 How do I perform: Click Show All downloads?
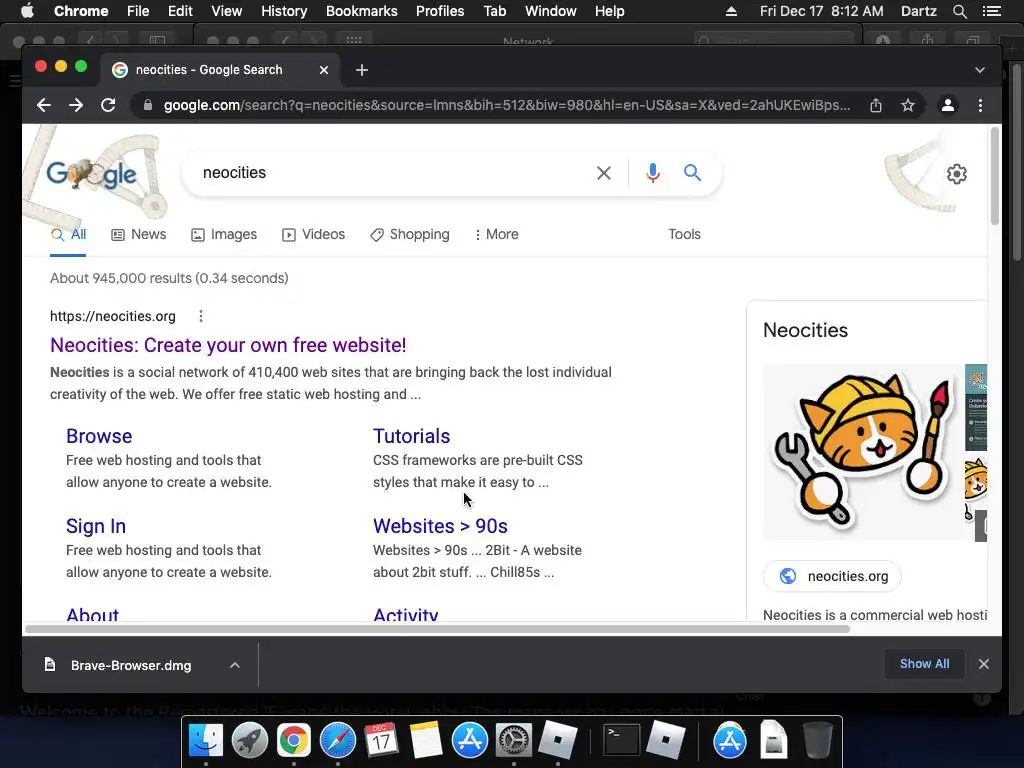click(x=924, y=664)
